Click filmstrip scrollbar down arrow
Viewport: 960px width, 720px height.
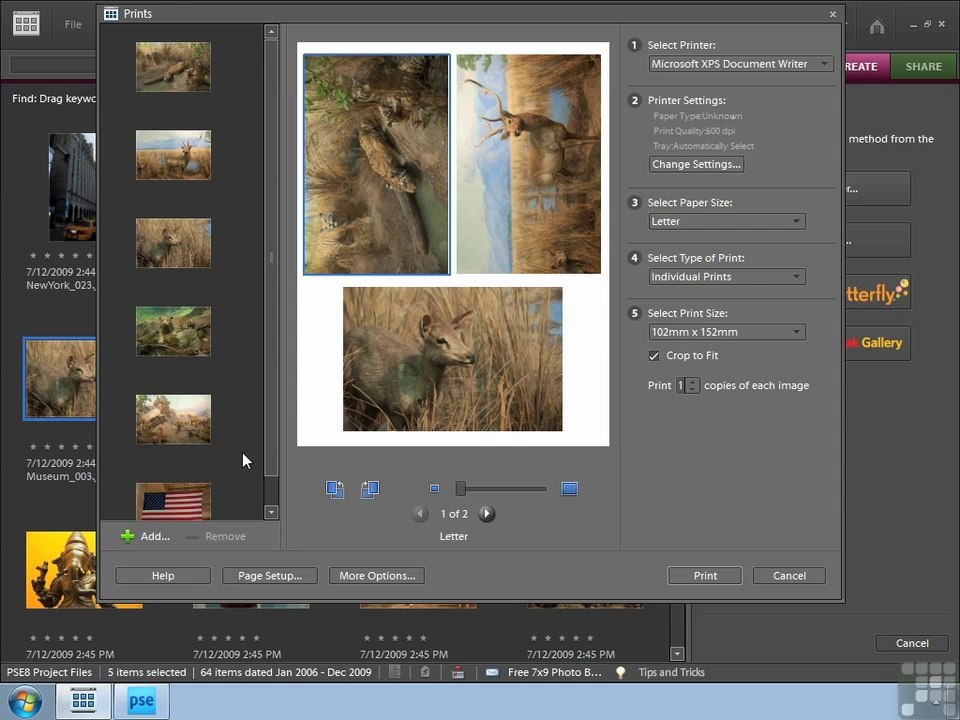point(271,512)
